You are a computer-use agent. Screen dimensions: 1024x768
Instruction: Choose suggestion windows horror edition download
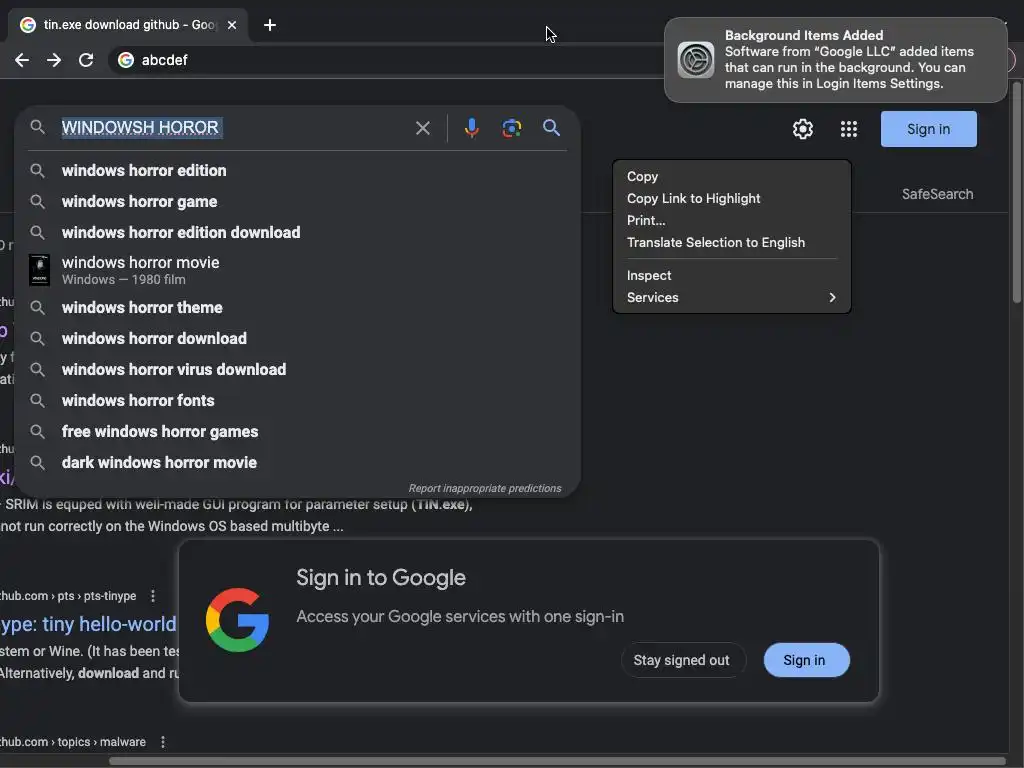[297, 232]
